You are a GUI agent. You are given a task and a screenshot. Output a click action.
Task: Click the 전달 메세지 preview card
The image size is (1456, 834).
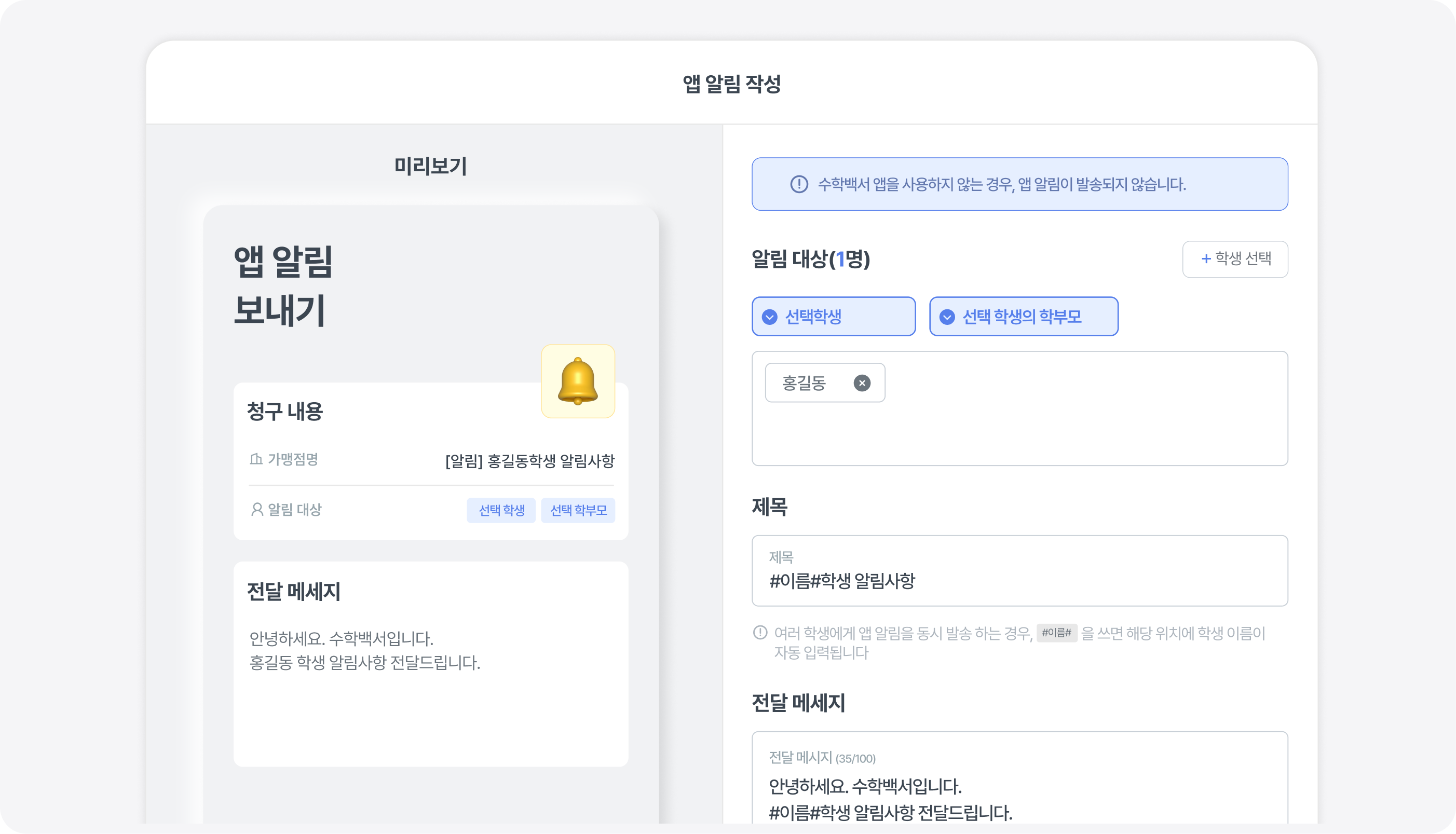[431, 687]
